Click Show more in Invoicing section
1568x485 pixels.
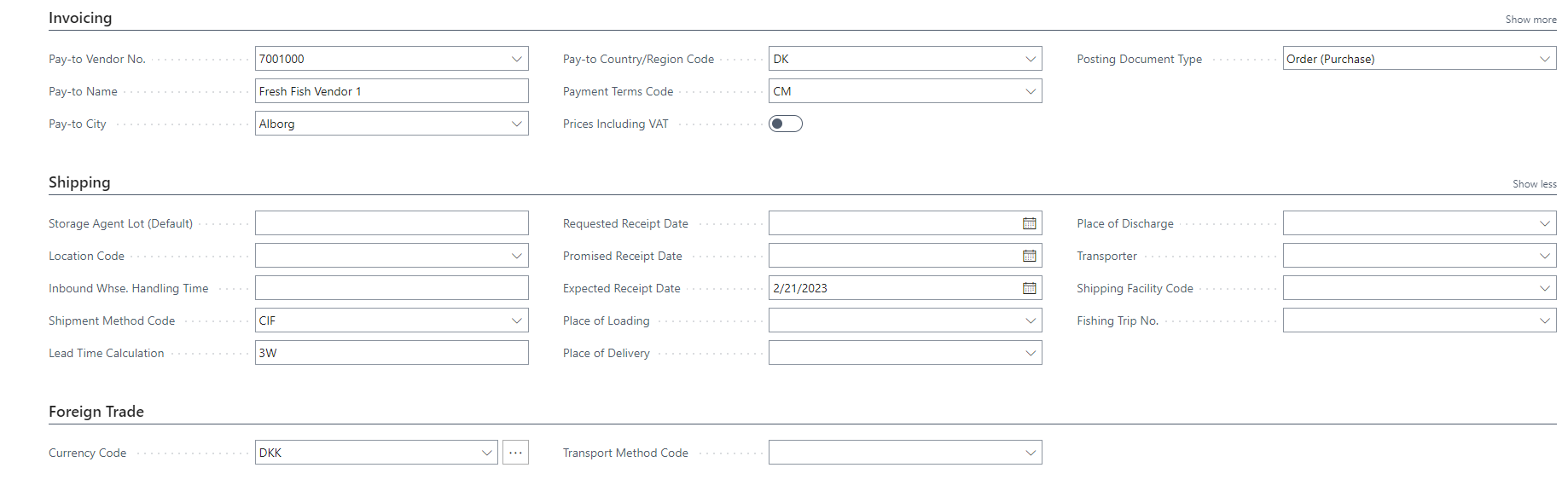tap(1530, 20)
